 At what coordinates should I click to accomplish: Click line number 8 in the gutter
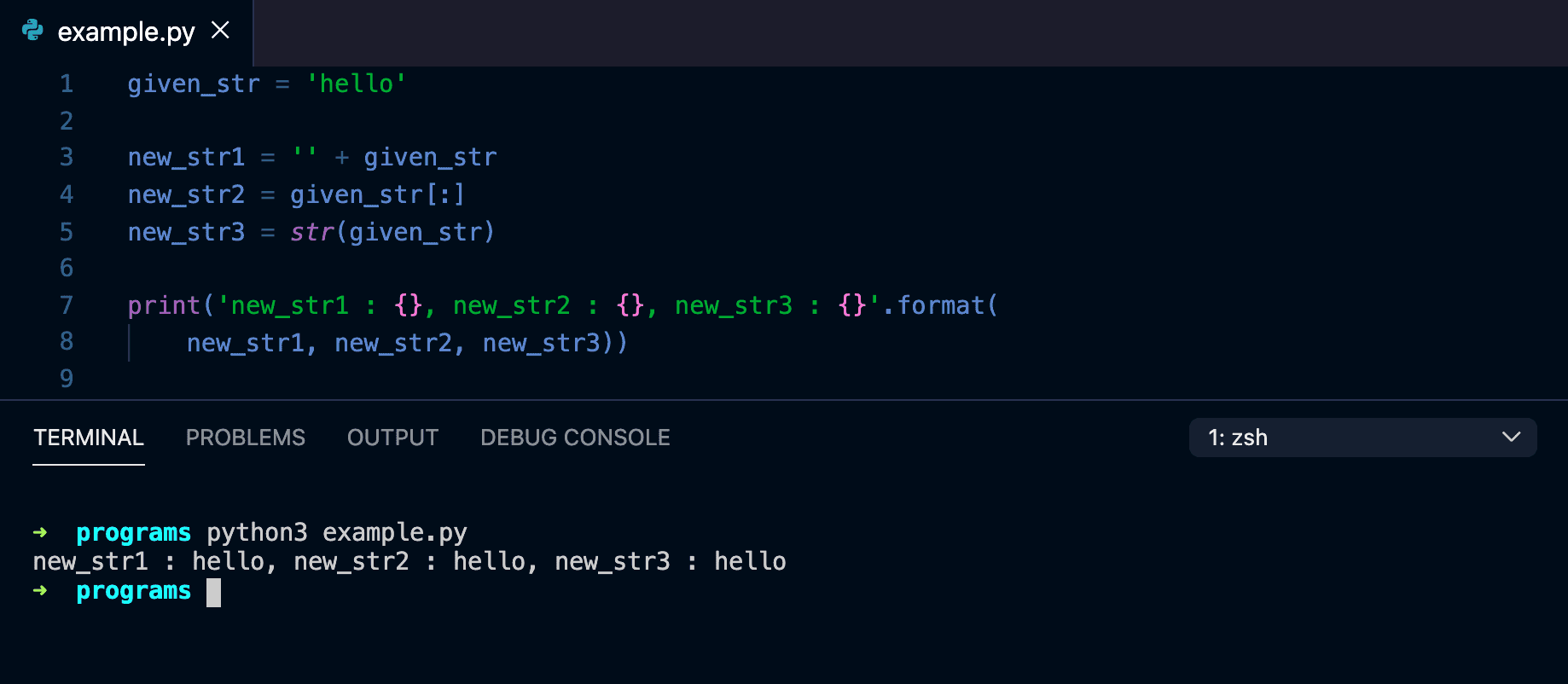tap(67, 341)
